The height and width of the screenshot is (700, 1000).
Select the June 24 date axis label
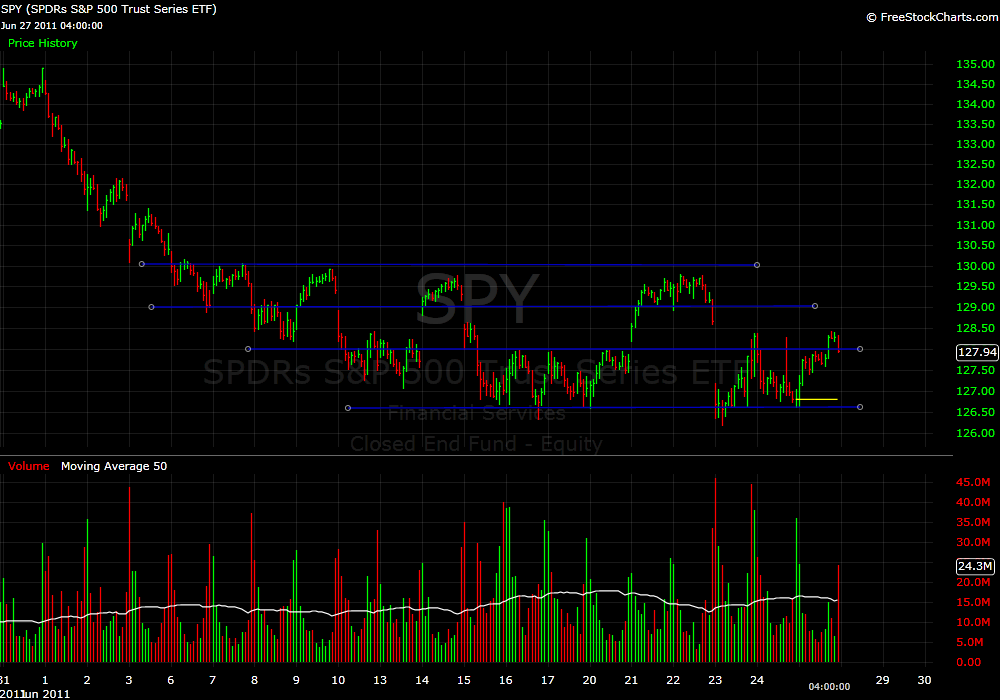pos(757,680)
